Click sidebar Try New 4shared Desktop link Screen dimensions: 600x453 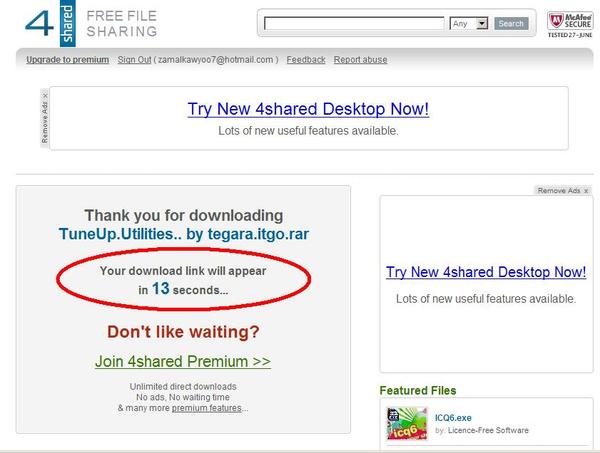pyautogui.click(x=485, y=272)
